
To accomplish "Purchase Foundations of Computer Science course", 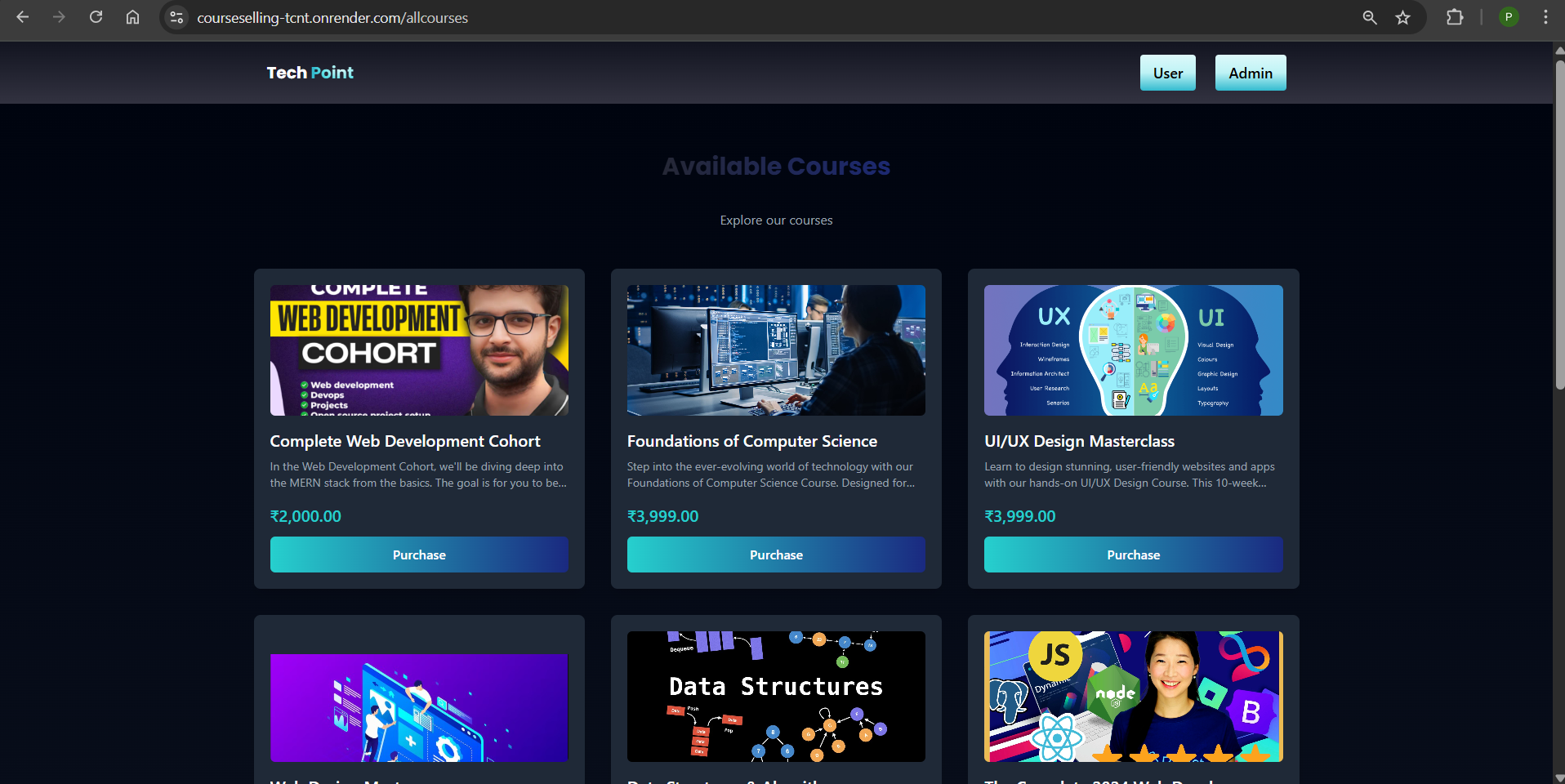I will click(776, 555).
